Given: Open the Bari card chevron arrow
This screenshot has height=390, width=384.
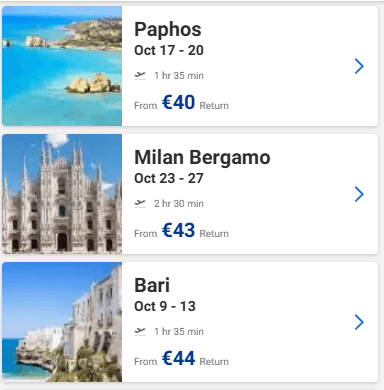Looking at the screenshot, I should (x=359, y=322).
